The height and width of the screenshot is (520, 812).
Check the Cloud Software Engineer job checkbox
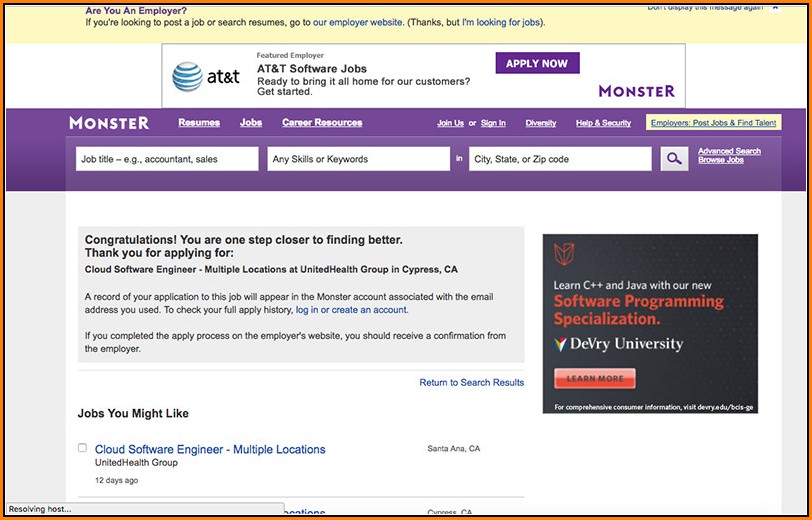pyautogui.click(x=83, y=448)
